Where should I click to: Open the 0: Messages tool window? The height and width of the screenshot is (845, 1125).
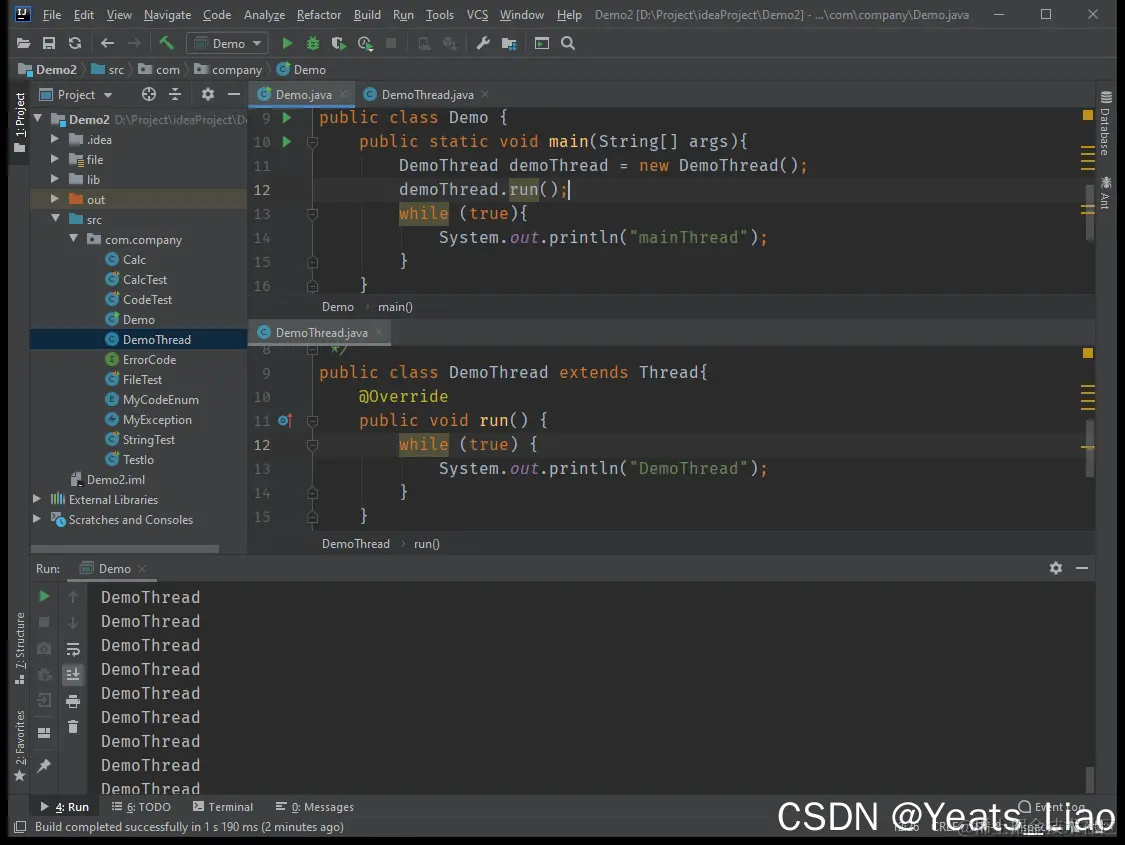pyautogui.click(x=314, y=807)
